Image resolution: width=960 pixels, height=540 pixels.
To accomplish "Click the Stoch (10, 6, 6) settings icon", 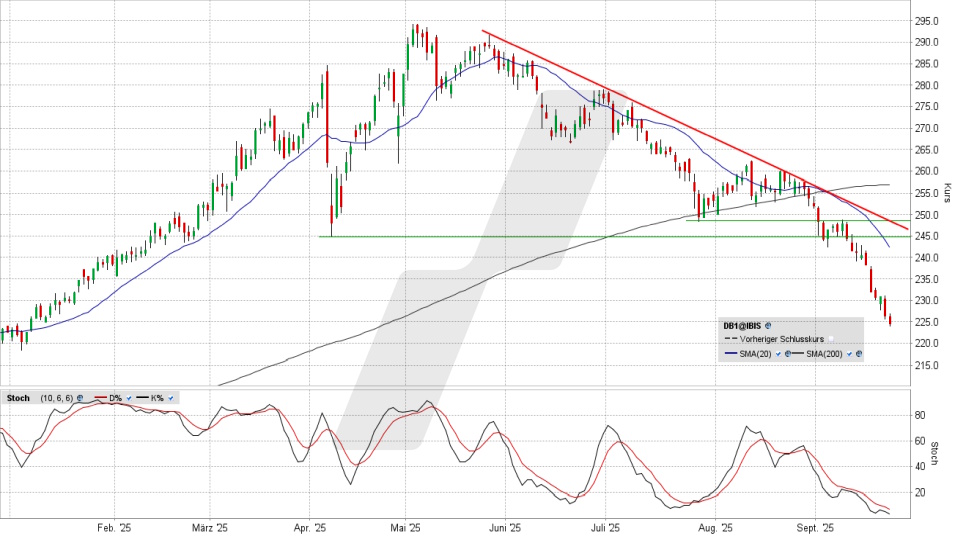I will click(81, 398).
